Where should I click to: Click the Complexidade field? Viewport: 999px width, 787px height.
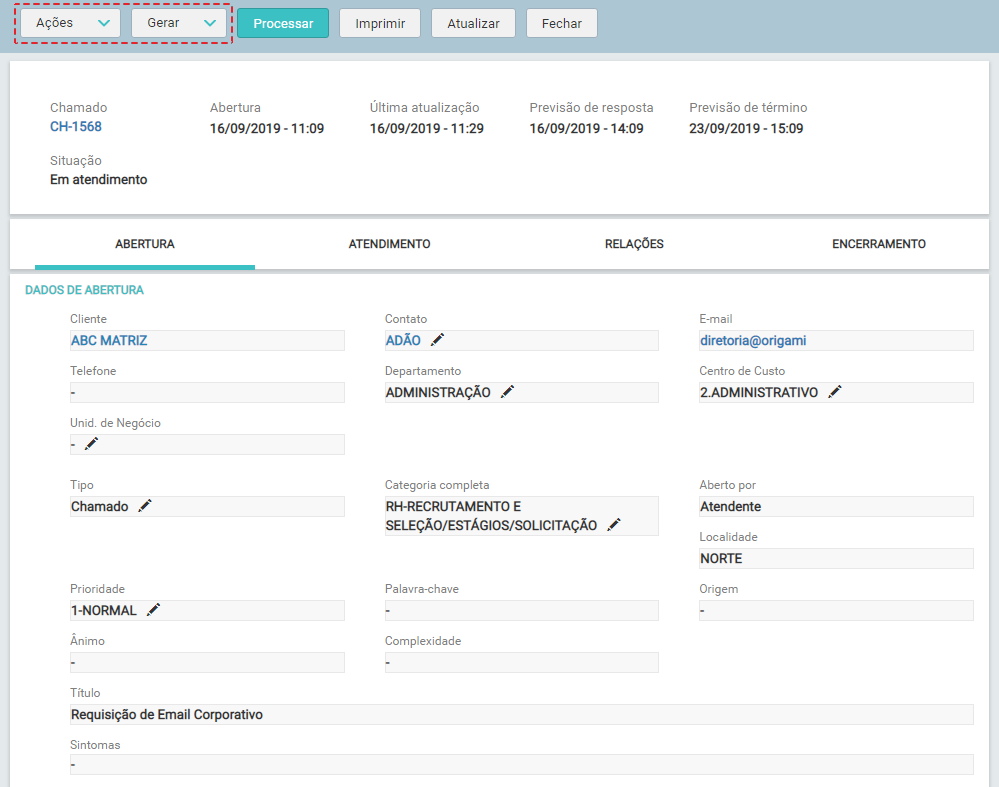521,663
